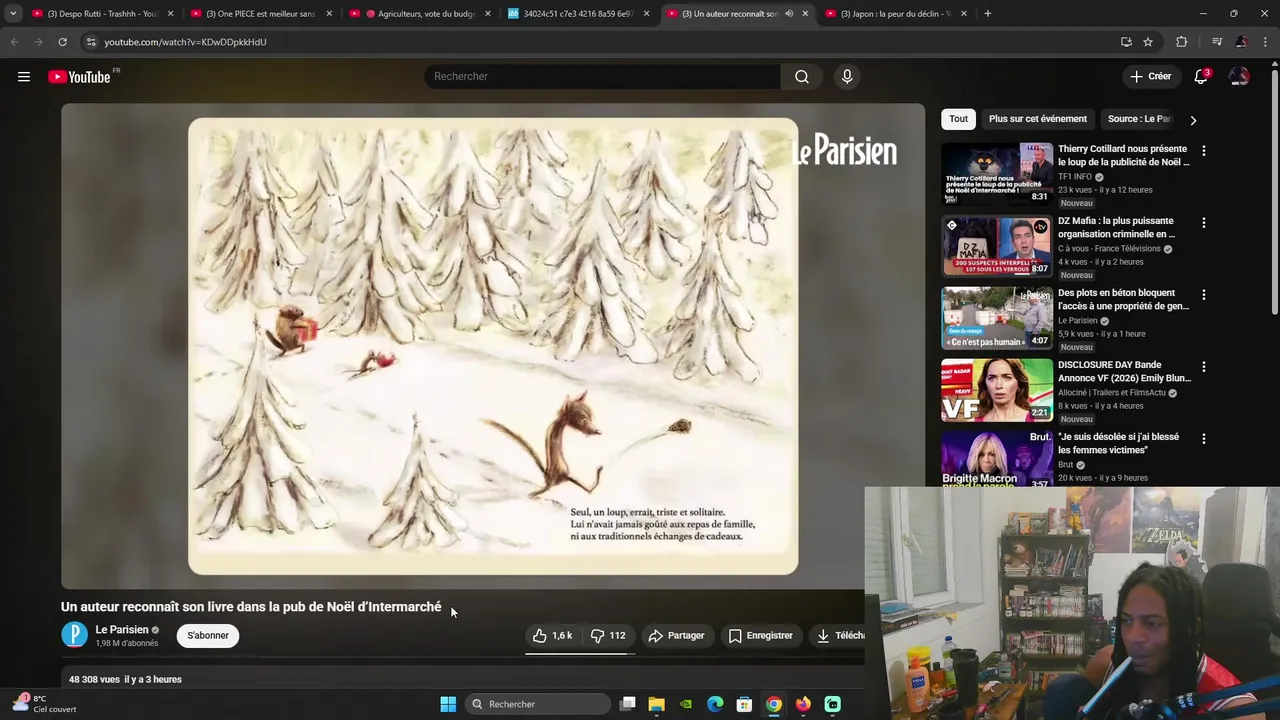Open the Brigitte Macron Brut thumbnail
Image resolution: width=1280 pixels, height=720 pixels.
coord(996,458)
